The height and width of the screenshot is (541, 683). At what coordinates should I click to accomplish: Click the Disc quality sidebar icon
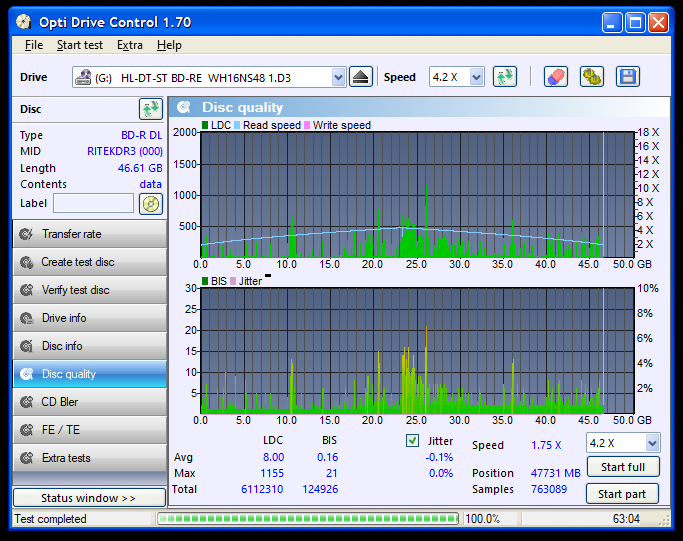[27, 374]
